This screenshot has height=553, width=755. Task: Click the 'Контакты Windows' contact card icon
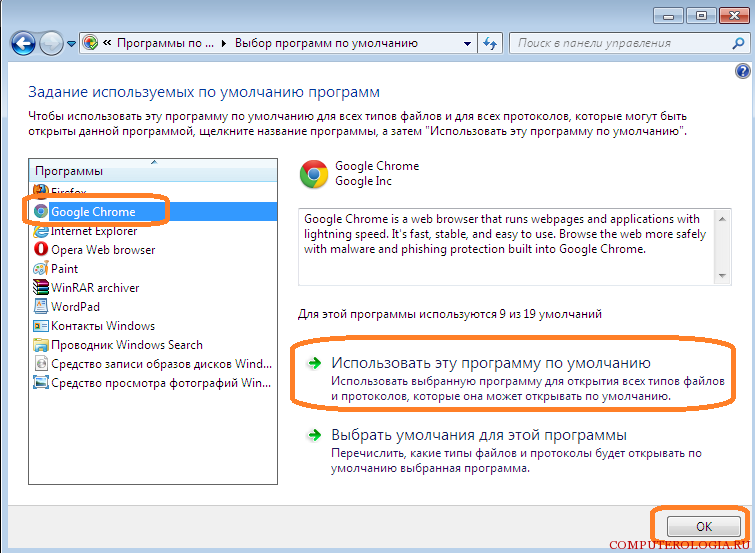tap(41, 326)
